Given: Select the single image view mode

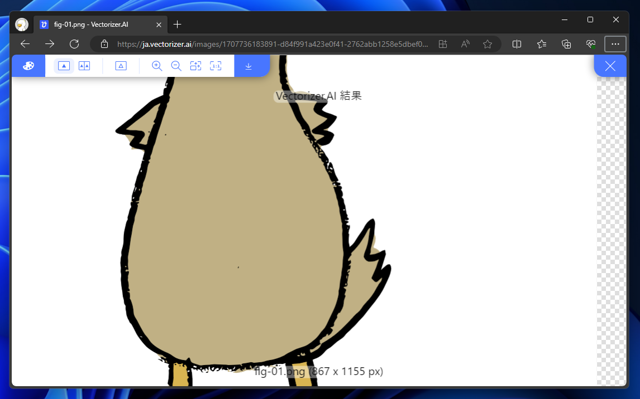Looking at the screenshot, I should coord(64,66).
